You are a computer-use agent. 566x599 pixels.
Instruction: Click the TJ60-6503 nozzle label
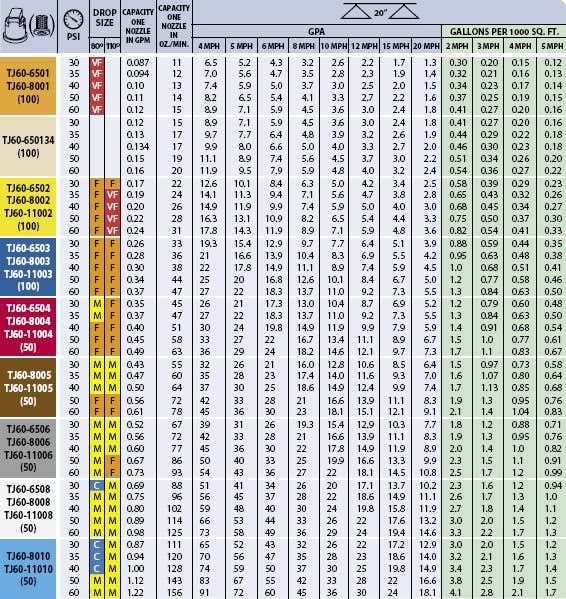[28, 248]
